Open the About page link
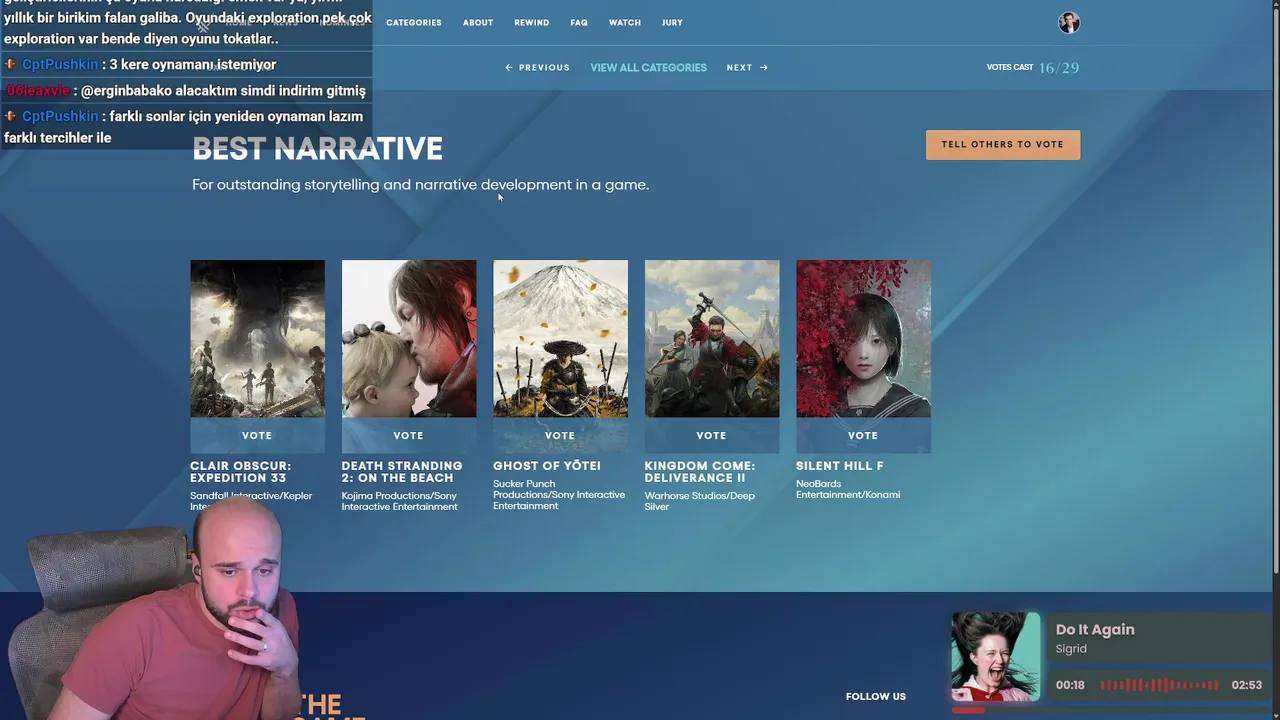 pos(477,23)
